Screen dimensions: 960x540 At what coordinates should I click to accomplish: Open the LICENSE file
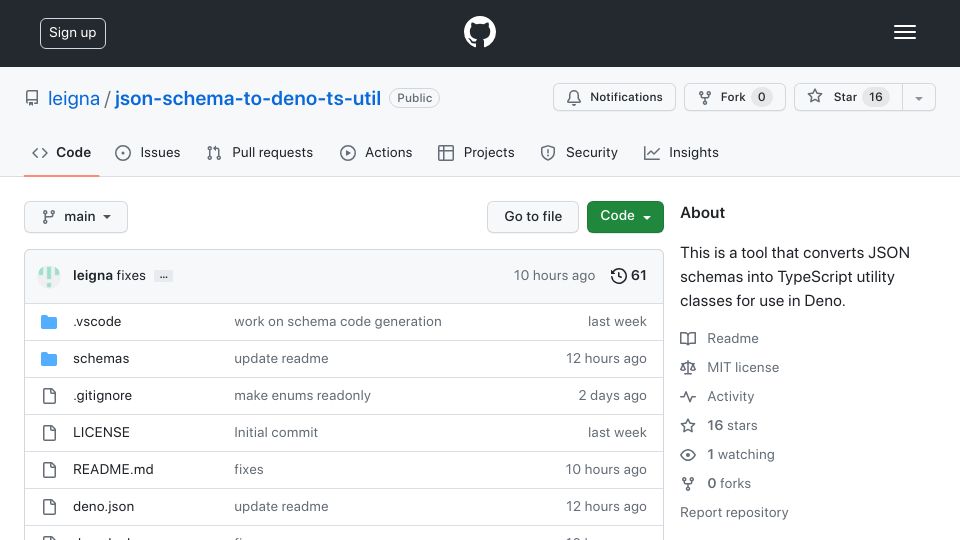click(101, 432)
